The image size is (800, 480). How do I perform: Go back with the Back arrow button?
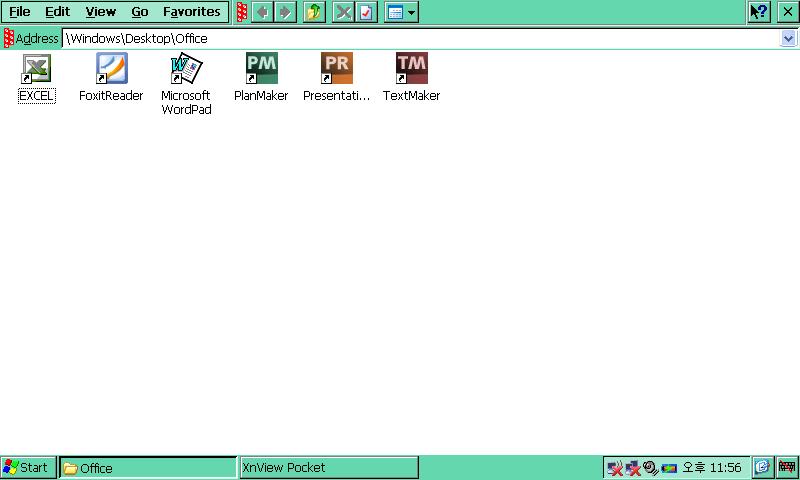[x=263, y=12]
